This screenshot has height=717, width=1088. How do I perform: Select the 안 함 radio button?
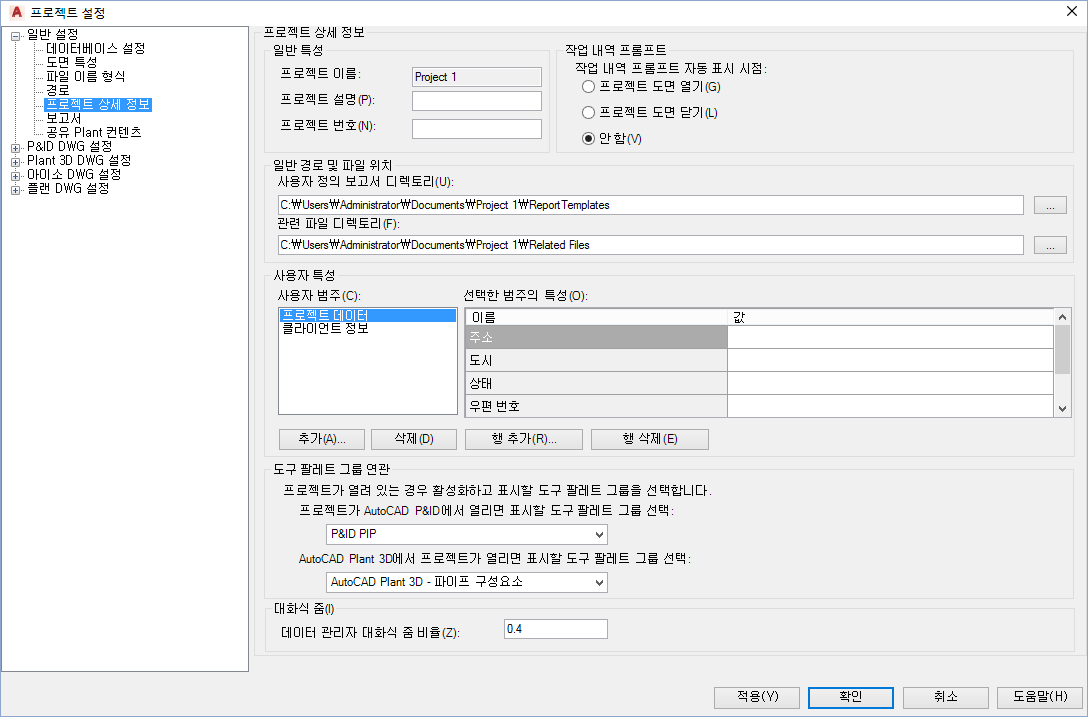coord(588,138)
